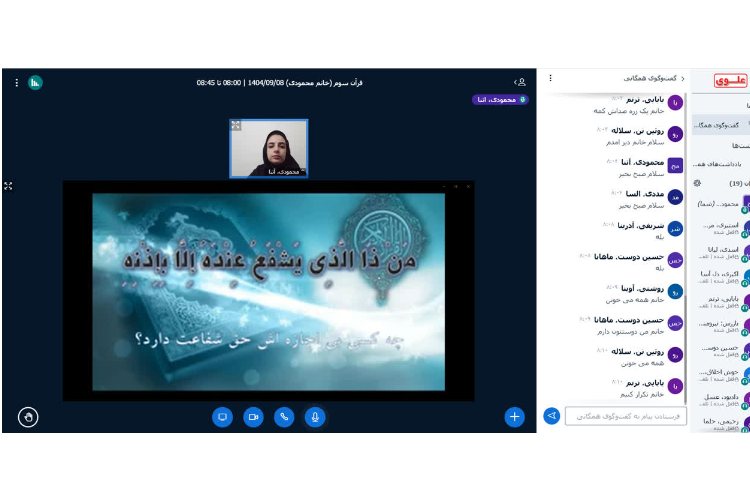Image resolution: width=750 pixels, height=480 pixels.
Task: Make the webcam video fullscreen via its corner icon
Action: coord(236,125)
